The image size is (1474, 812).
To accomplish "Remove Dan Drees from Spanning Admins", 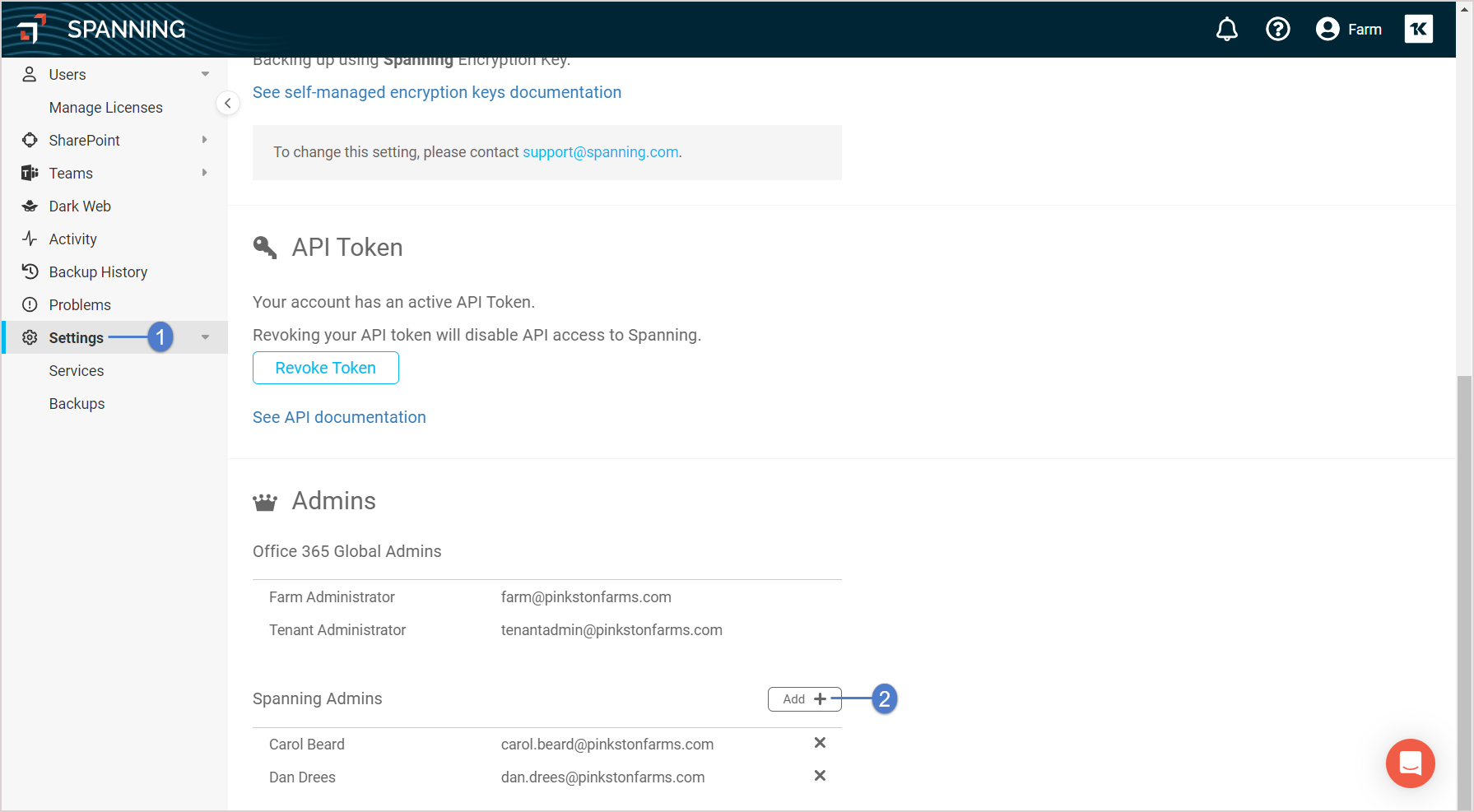I will pyautogui.click(x=820, y=776).
